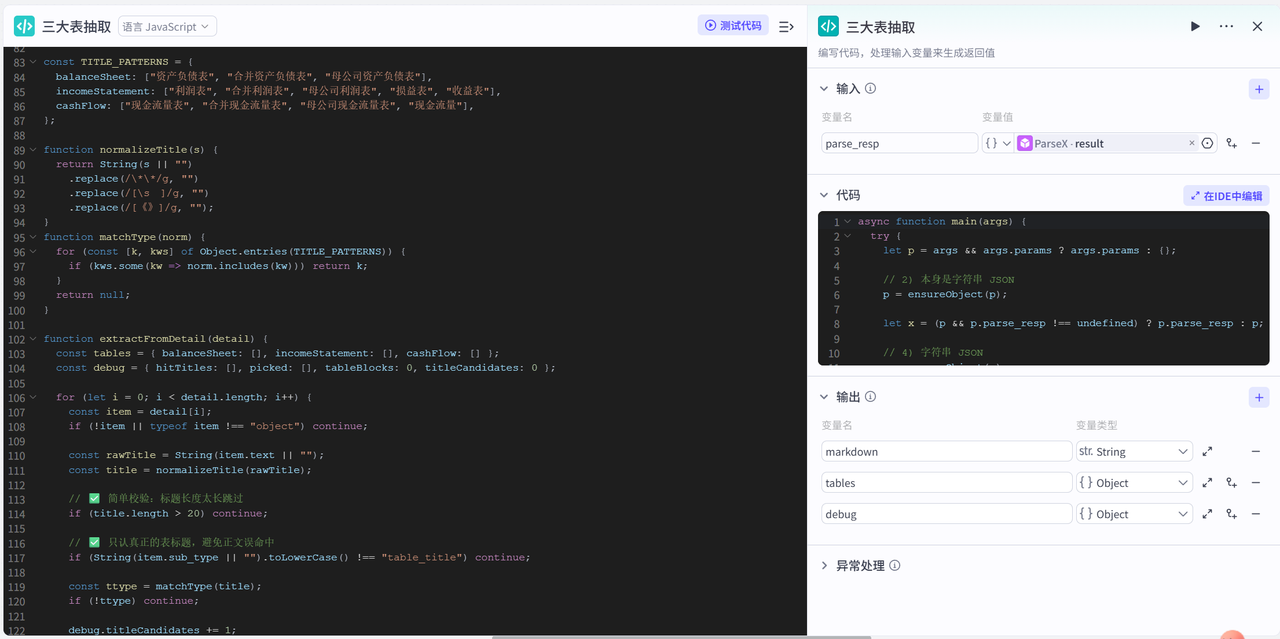Clear the ParseX result variable reference
The image size is (1280, 639).
coord(1191,144)
